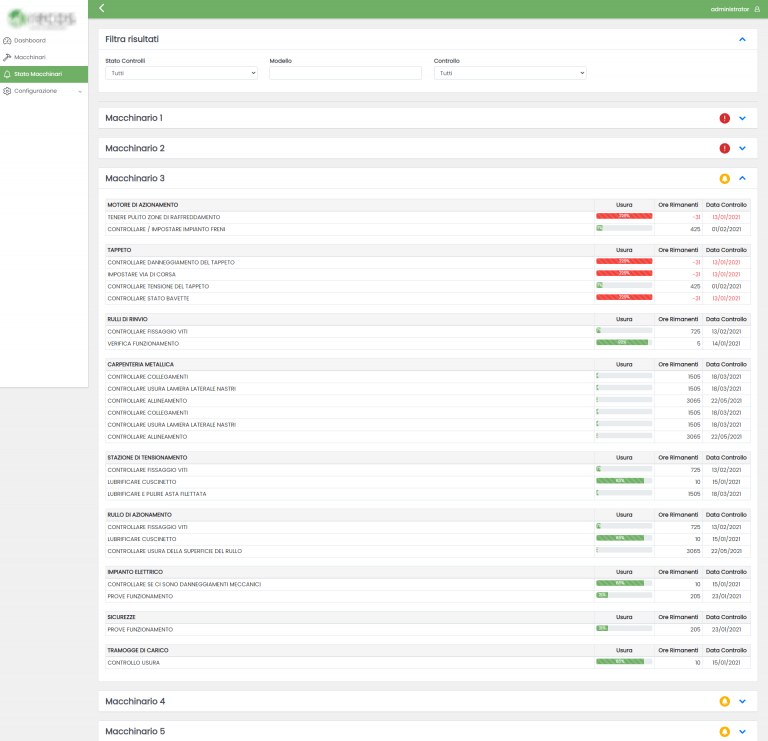
Task: Collapse the Macchinario 3 section
Action: (x=742, y=178)
